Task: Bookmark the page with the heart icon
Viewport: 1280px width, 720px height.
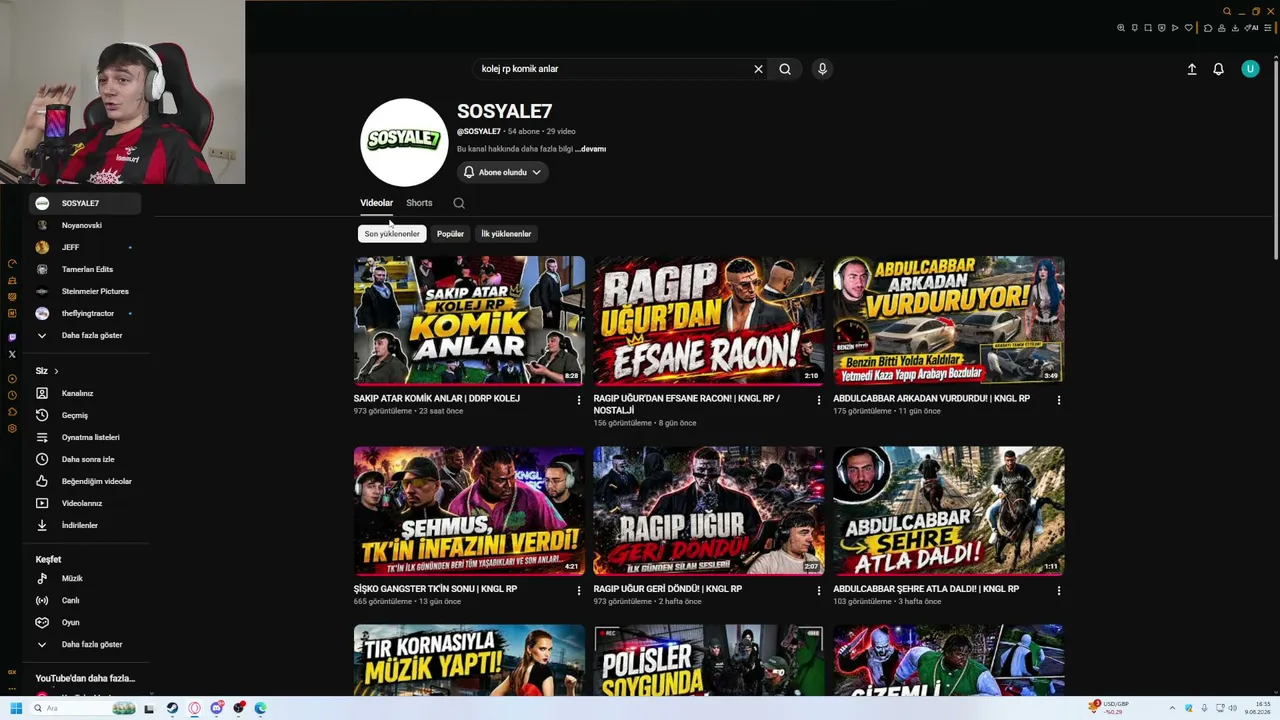Action: (1188, 28)
